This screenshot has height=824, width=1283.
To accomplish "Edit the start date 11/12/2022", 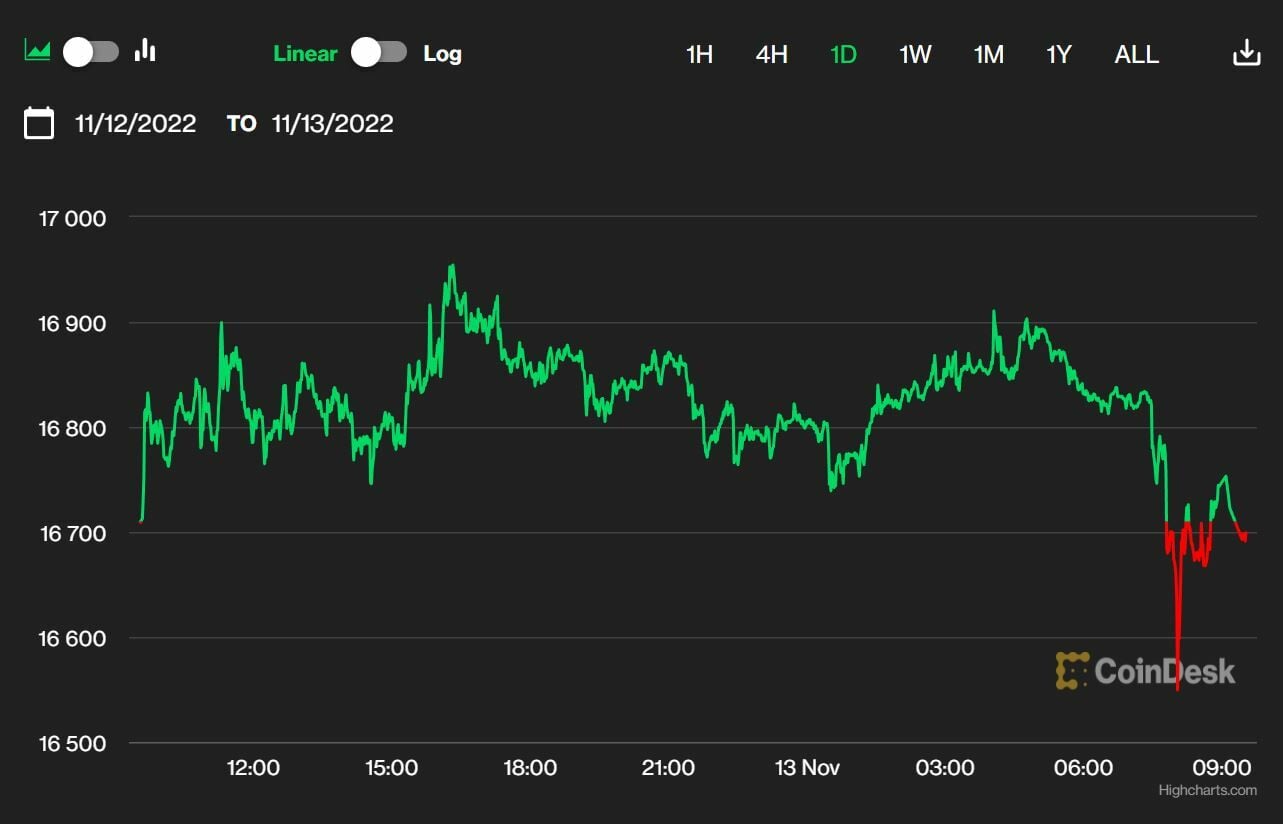I will click(x=136, y=124).
